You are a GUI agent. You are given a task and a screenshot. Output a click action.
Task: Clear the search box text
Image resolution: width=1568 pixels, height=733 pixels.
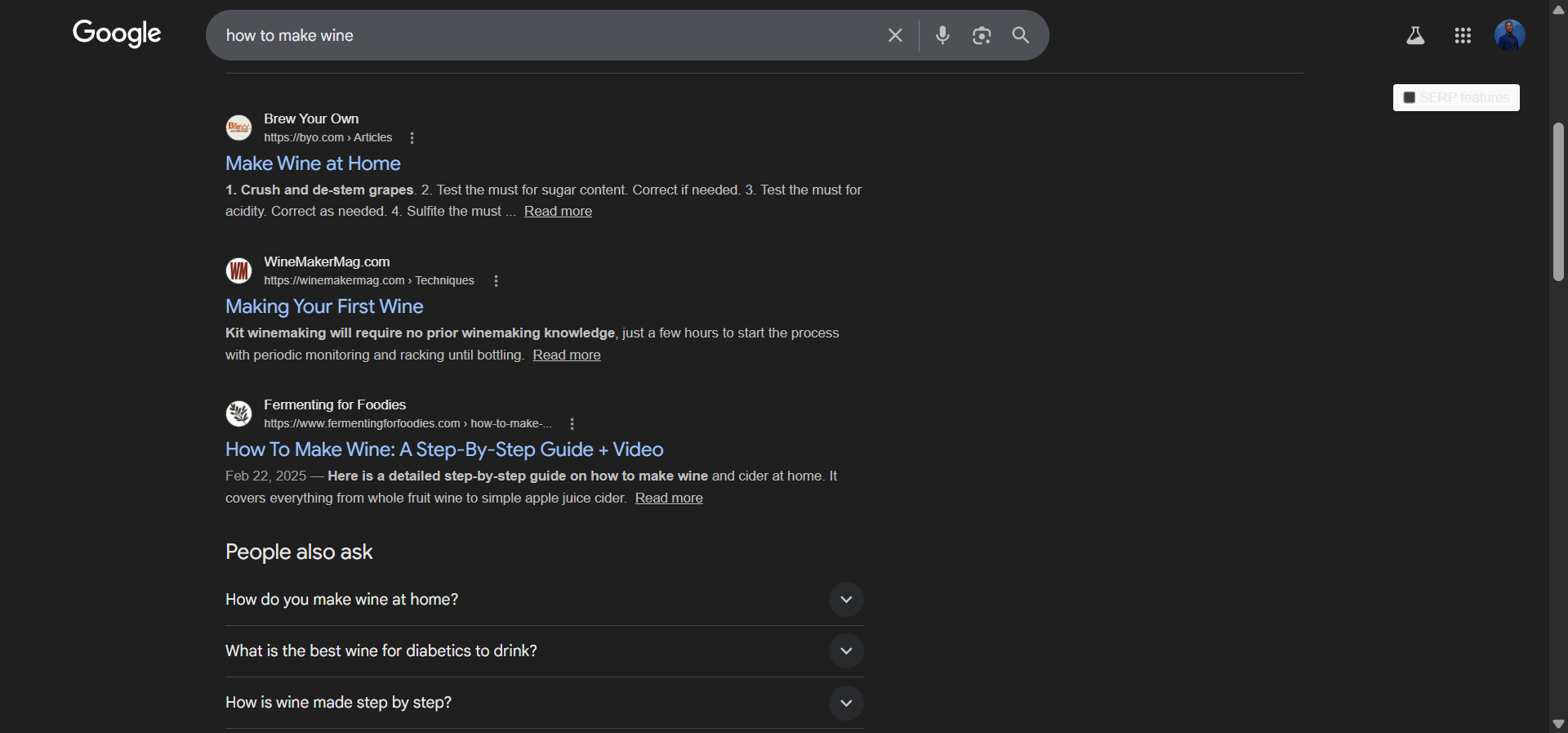pyautogui.click(x=895, y=35)
